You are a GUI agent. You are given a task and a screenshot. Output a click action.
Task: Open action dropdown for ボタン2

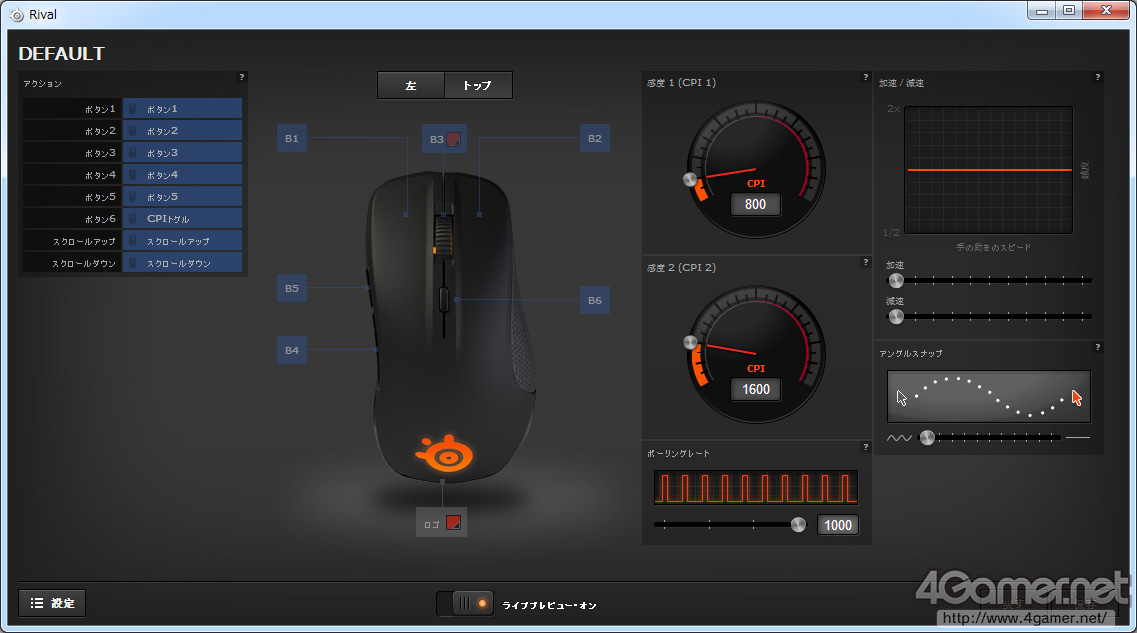point(182,131)
